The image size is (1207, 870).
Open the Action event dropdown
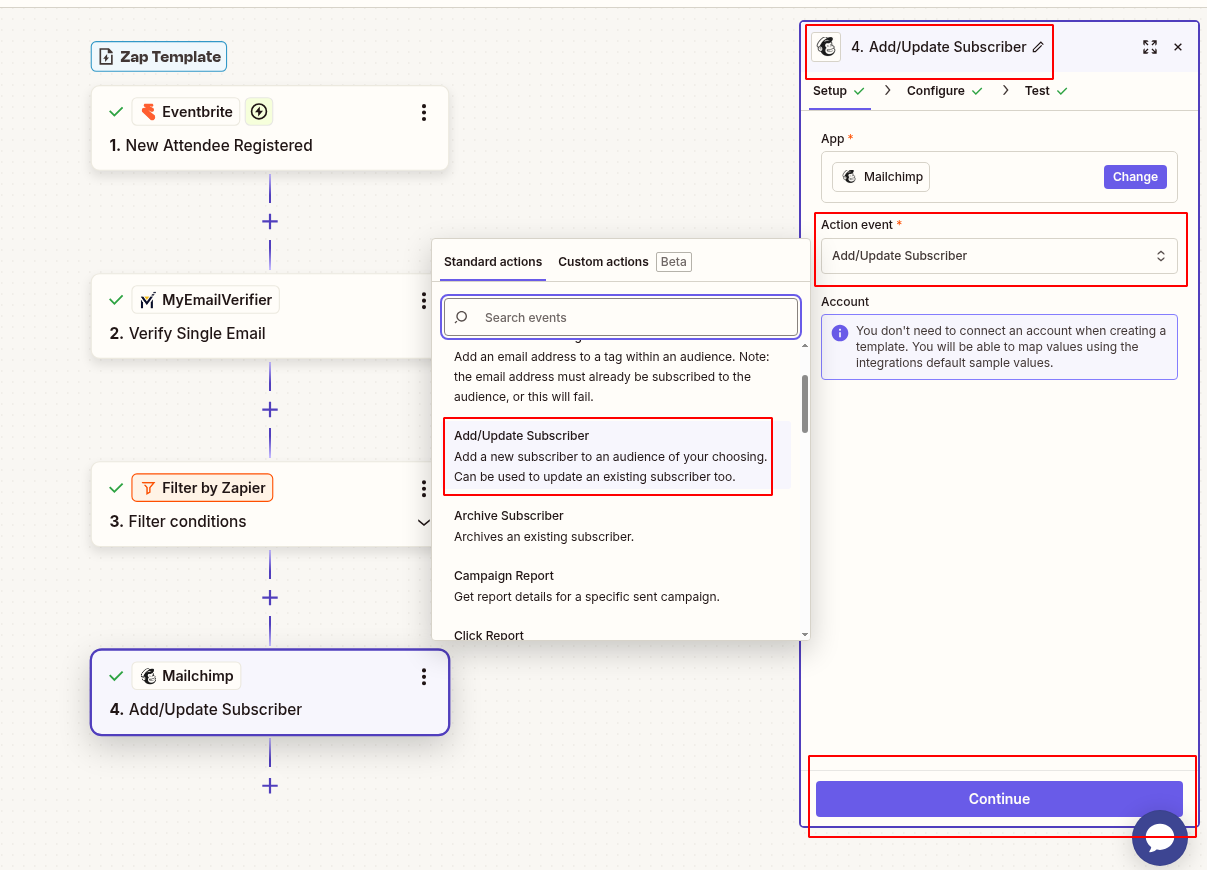pyautogui.click(x=999, y=256)
